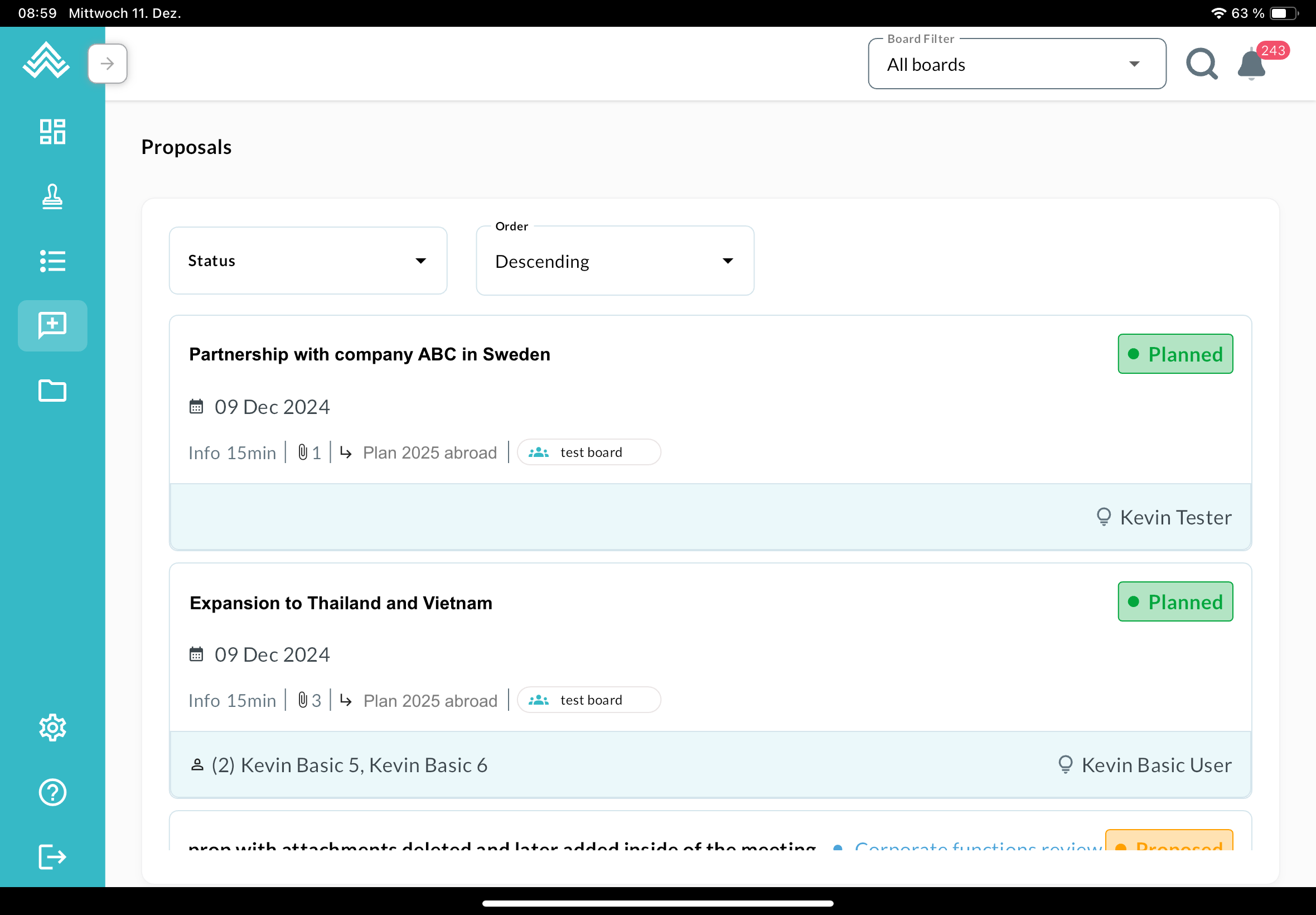The width and height of the screenshot is (1316, 915).
Task: Click the search magnifier icon
Action: pos(1202,64)
